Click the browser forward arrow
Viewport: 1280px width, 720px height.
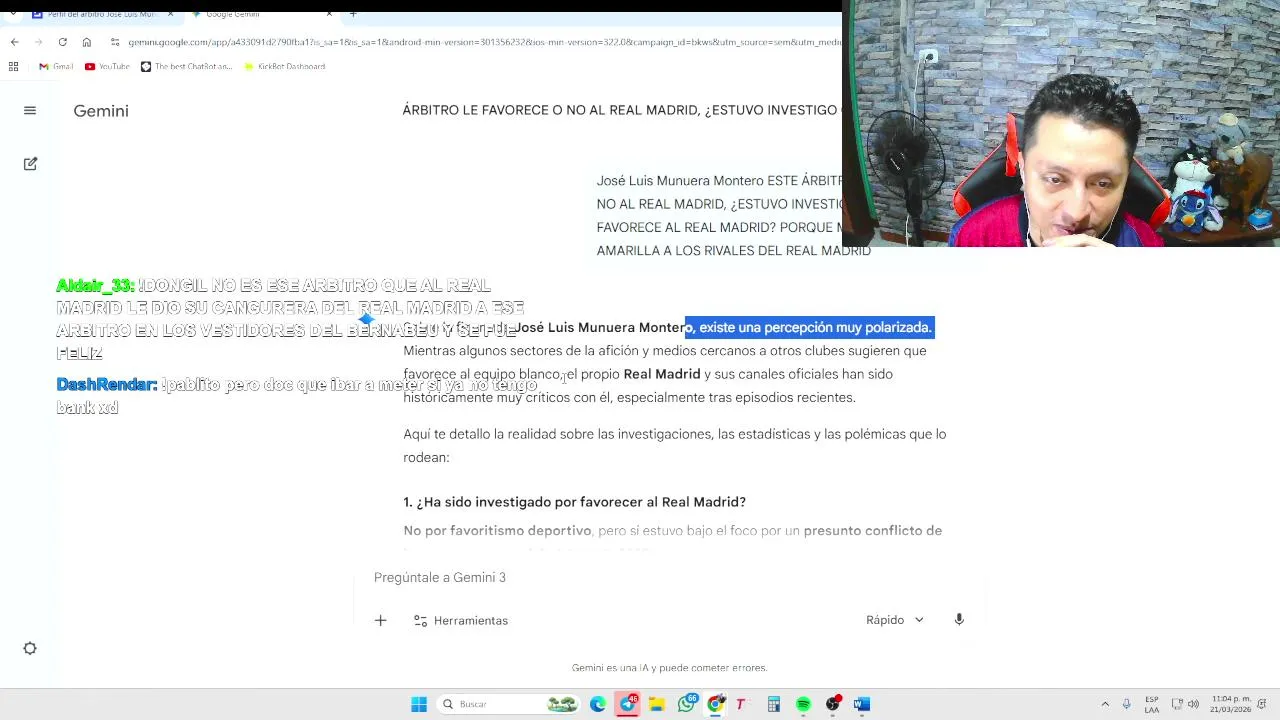(x=38, y=42)
